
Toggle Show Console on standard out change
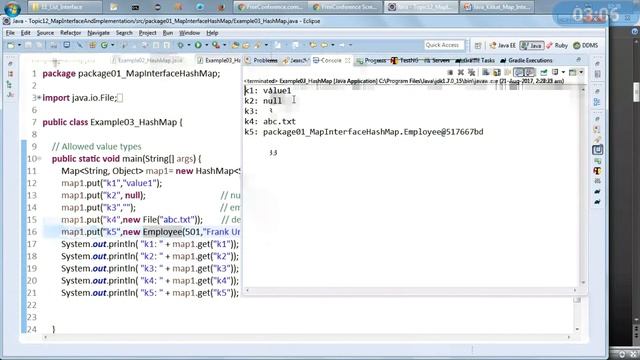[519, 72]
